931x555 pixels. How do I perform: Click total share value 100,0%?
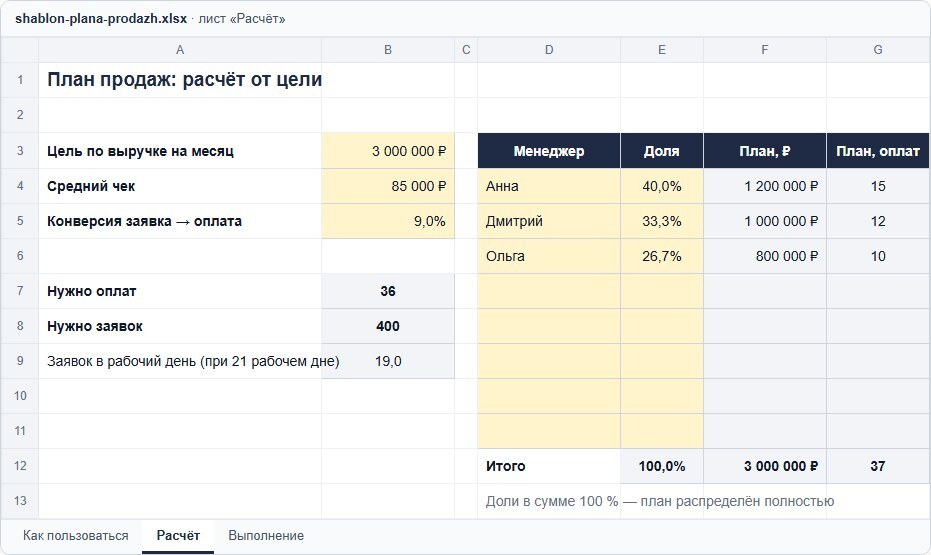pyautogui.click(x=662, y=466)
